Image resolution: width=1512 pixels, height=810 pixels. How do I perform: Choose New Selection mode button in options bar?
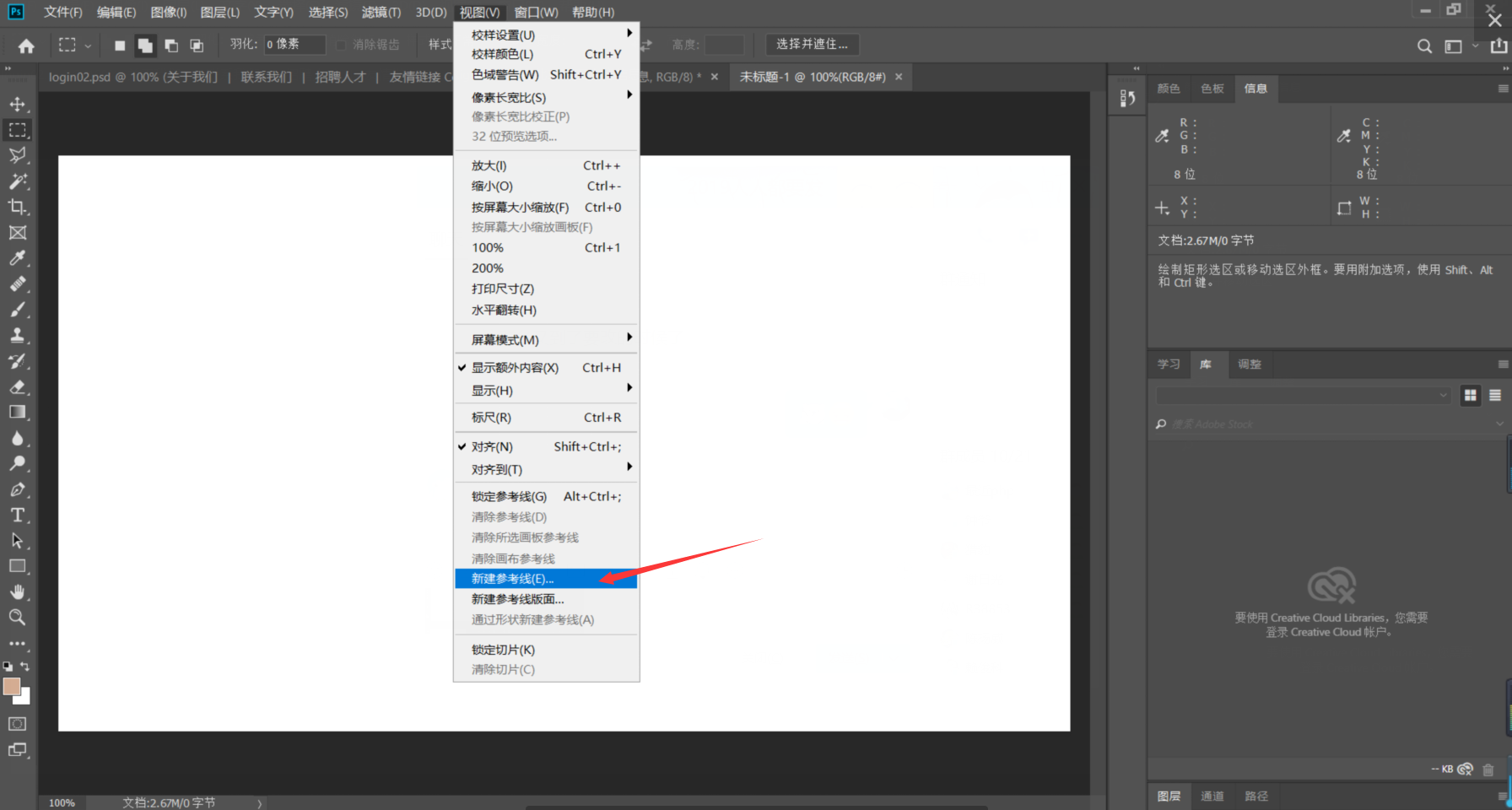pyautogui.click(x=120, y=46)
